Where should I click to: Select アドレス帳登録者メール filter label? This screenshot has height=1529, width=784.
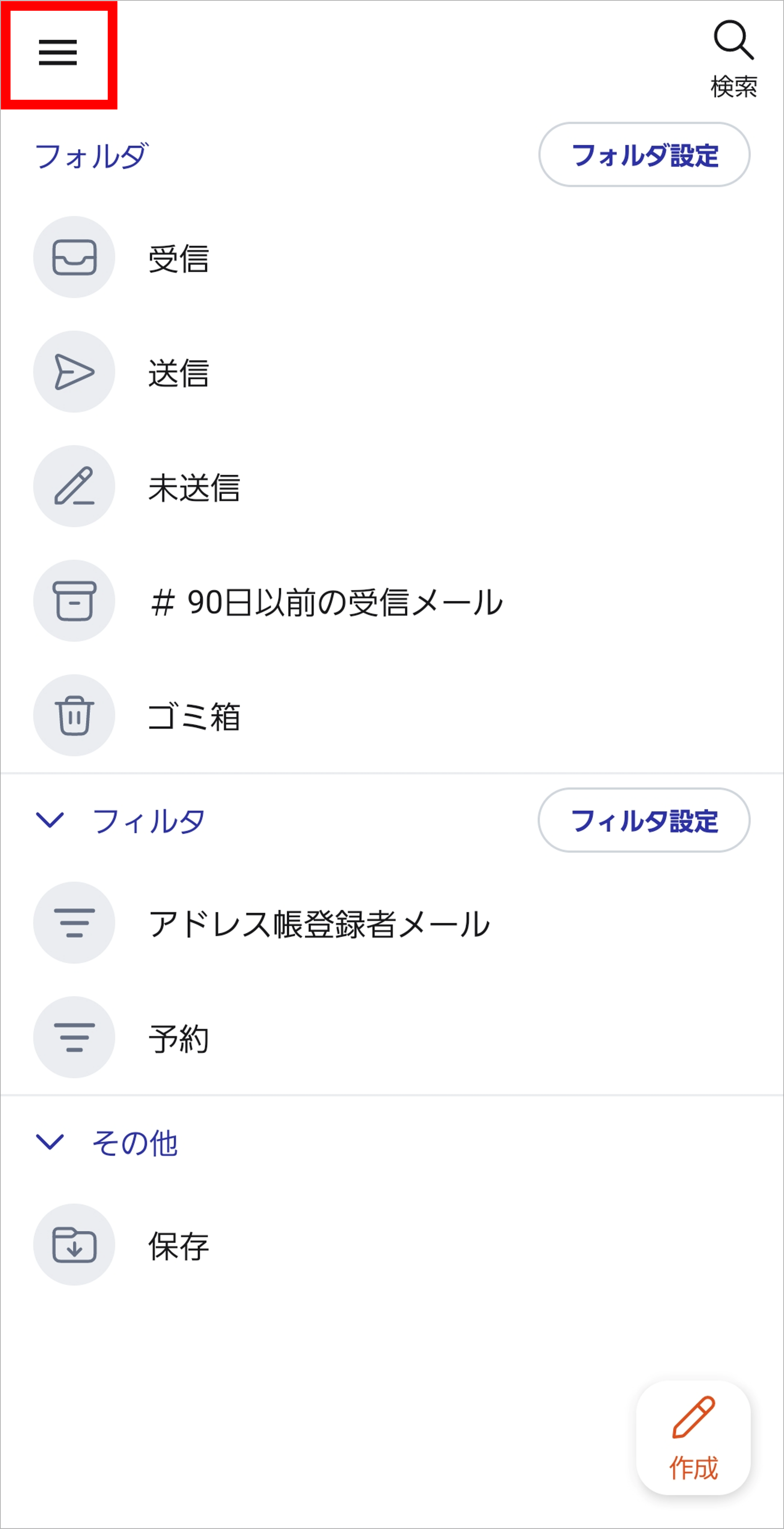pos(319,924)
